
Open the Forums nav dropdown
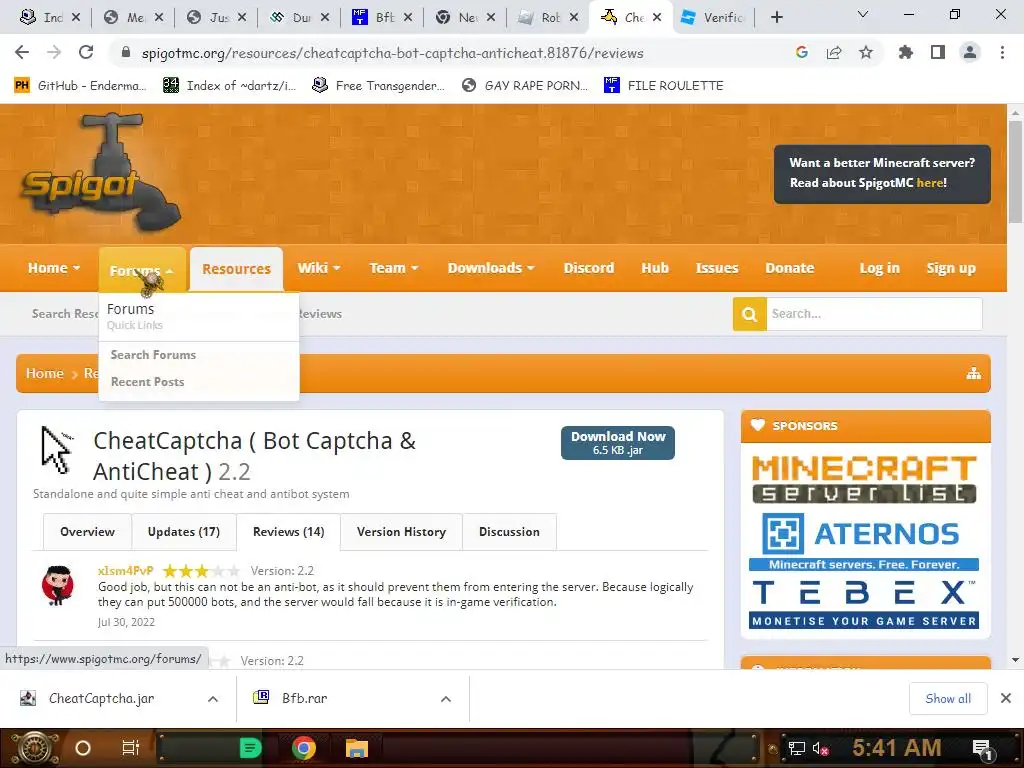pos(142,270)
